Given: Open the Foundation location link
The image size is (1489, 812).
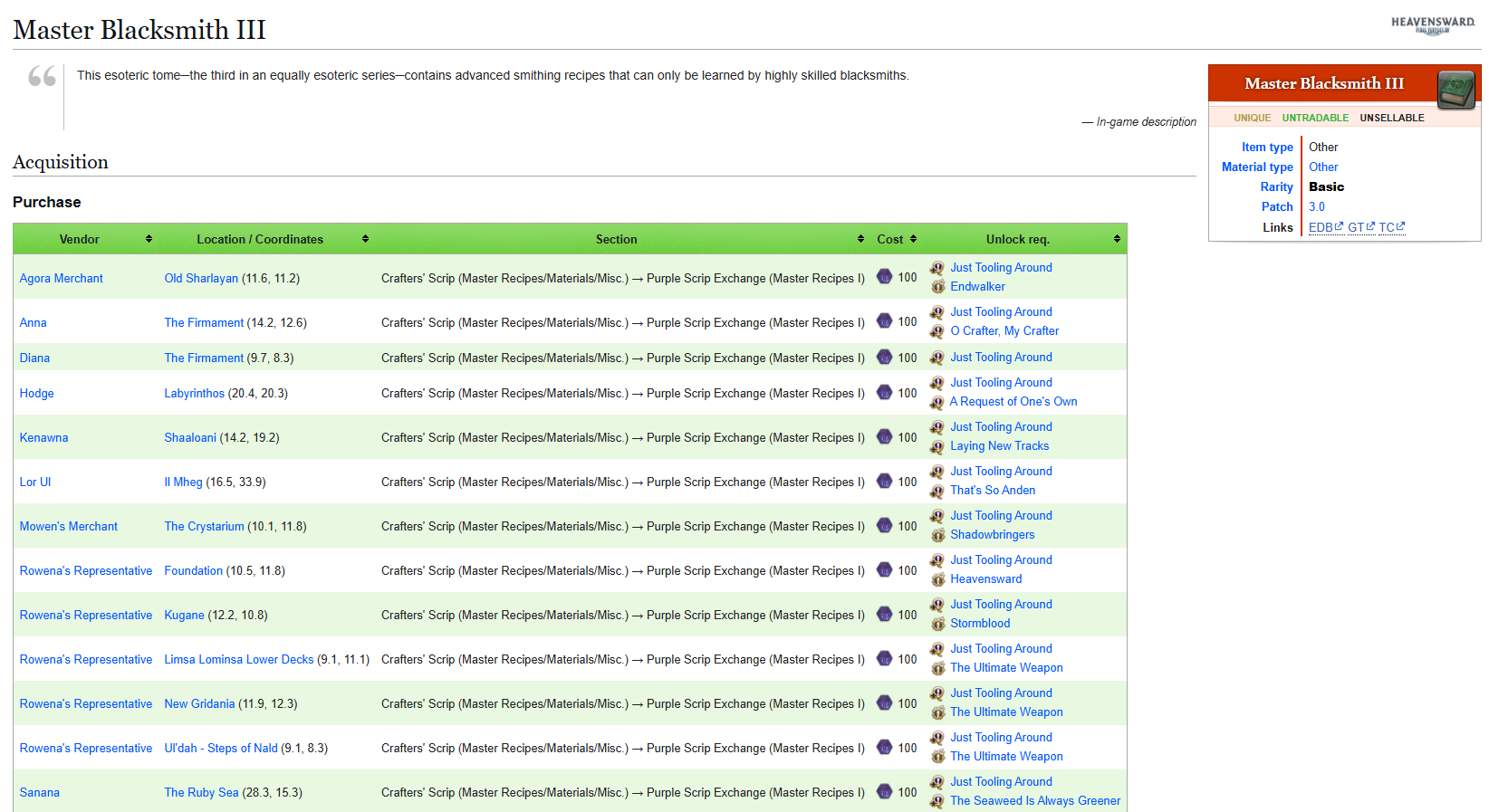Looking at the screenshot, I should pos(194,570).
